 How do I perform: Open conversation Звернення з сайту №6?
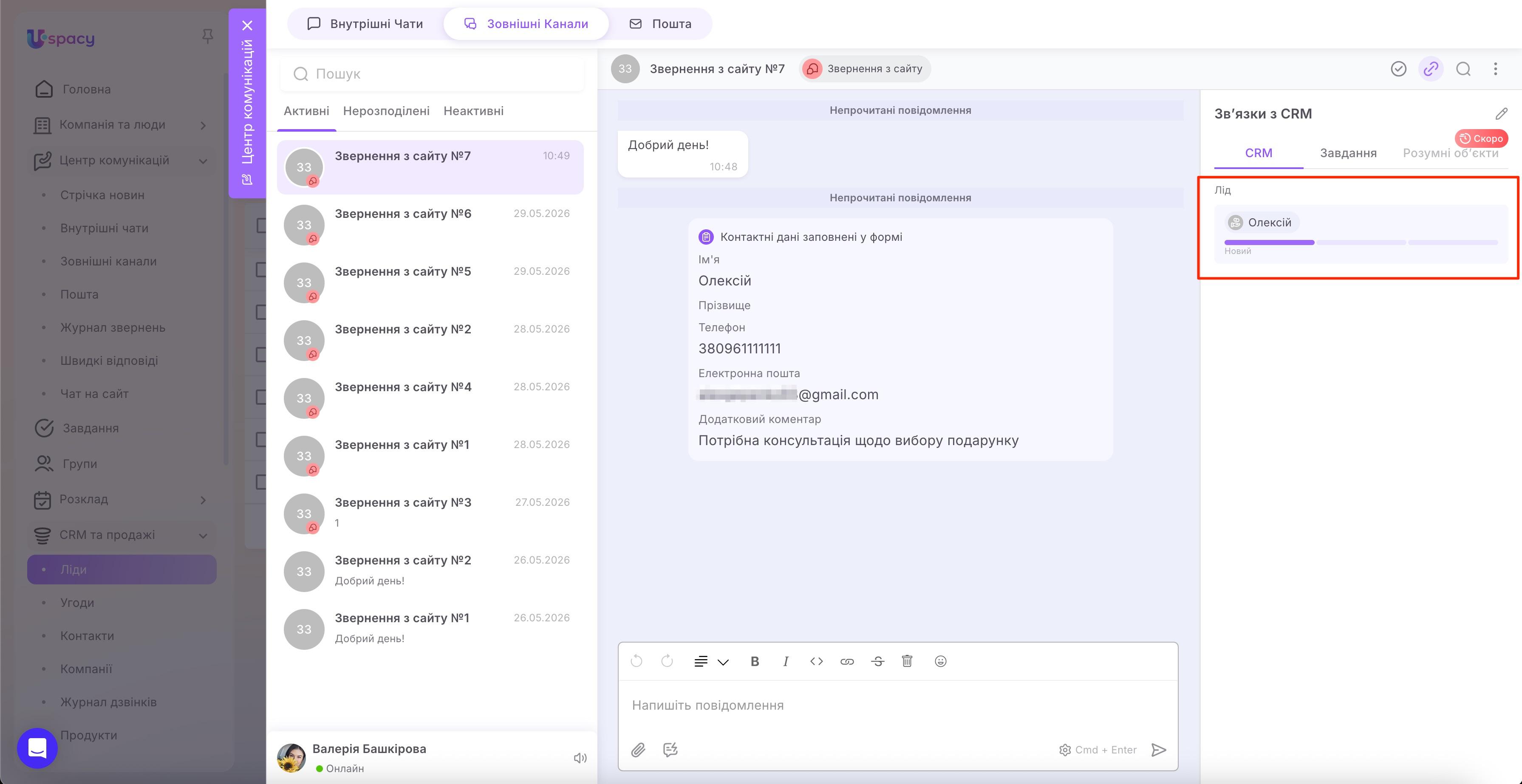(x=430, y=224)
